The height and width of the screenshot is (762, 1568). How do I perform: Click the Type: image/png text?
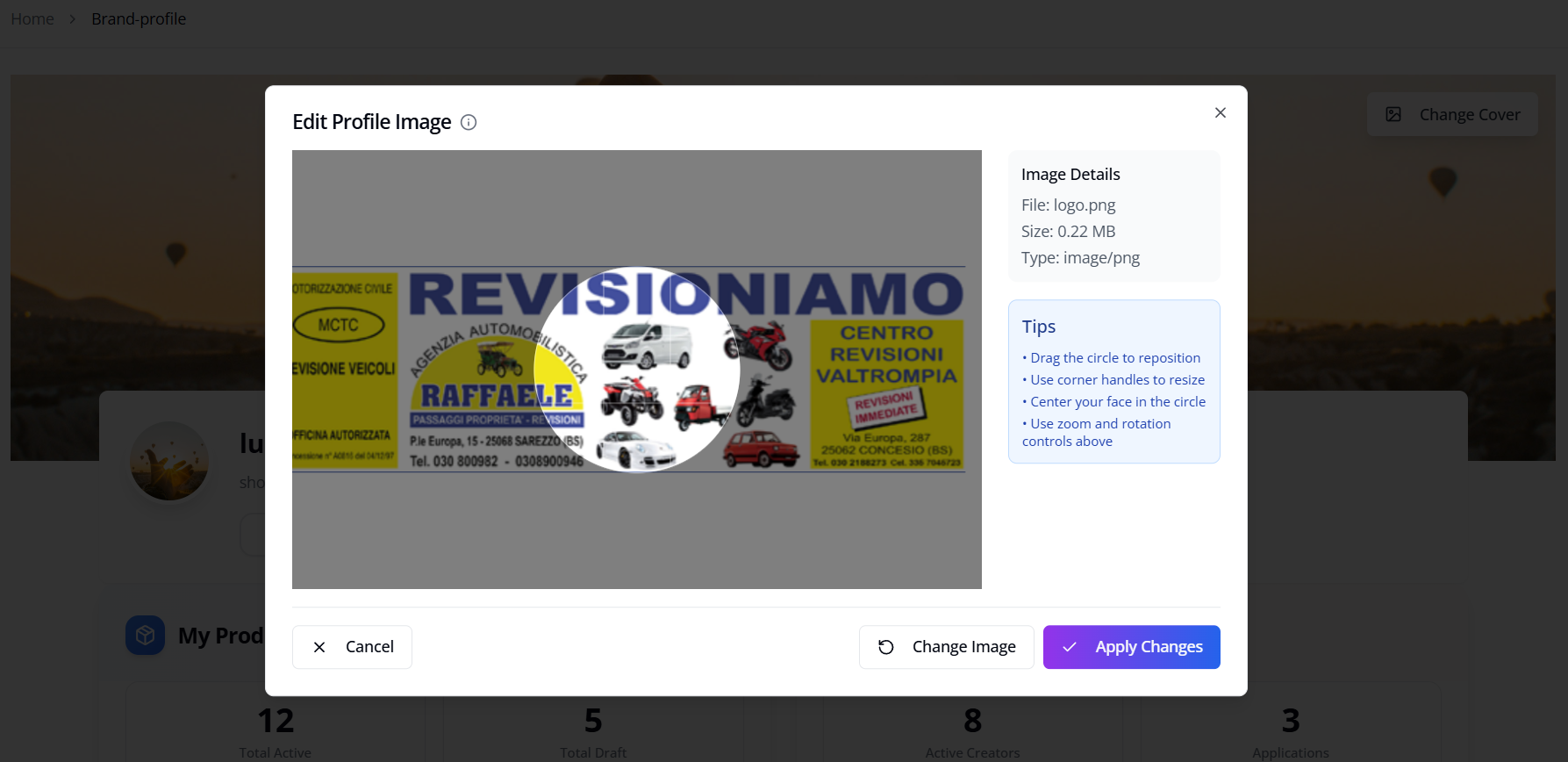(1080, 258)
